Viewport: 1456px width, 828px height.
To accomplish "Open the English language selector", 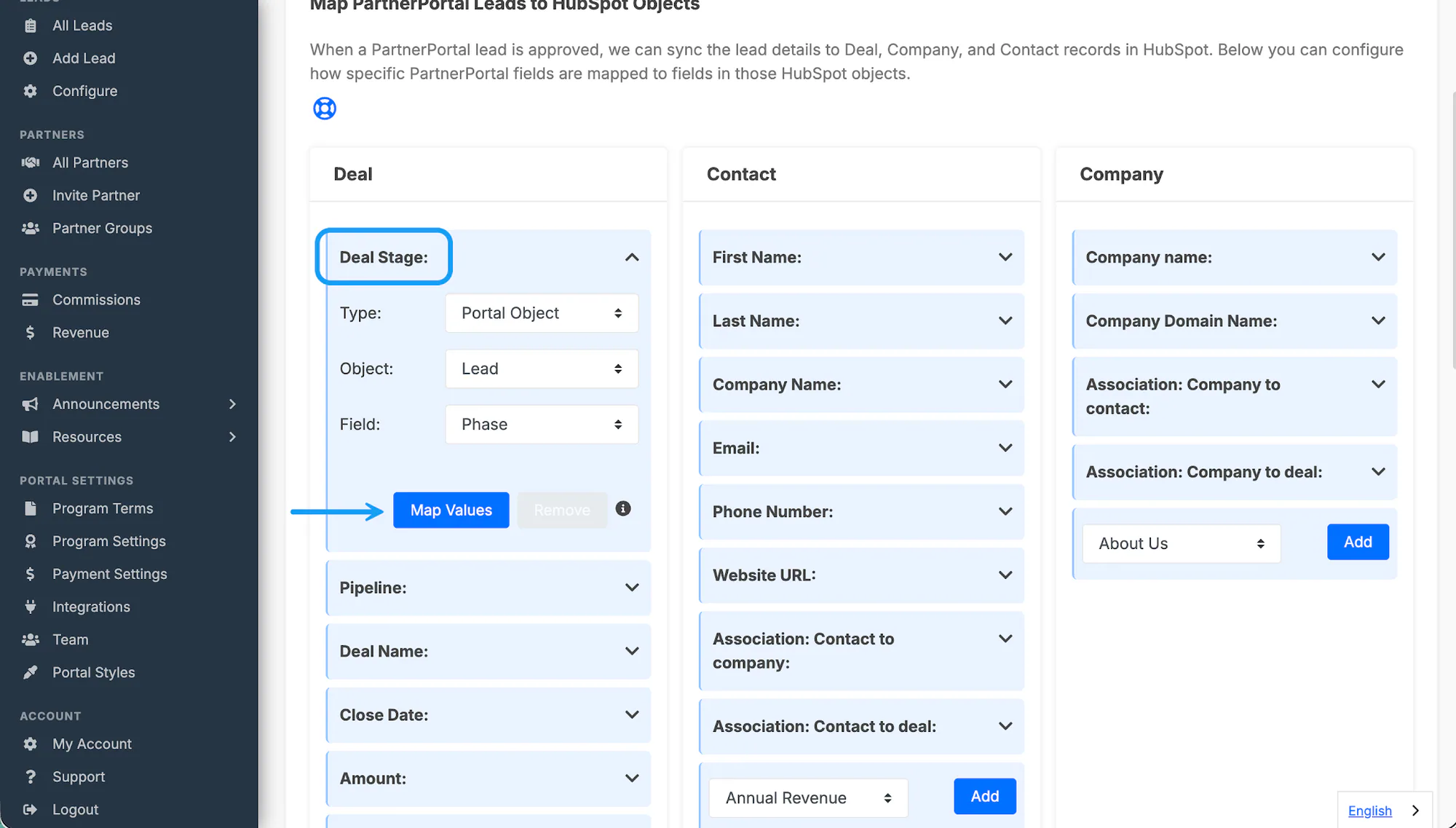I will click(x=1369, y=811).
